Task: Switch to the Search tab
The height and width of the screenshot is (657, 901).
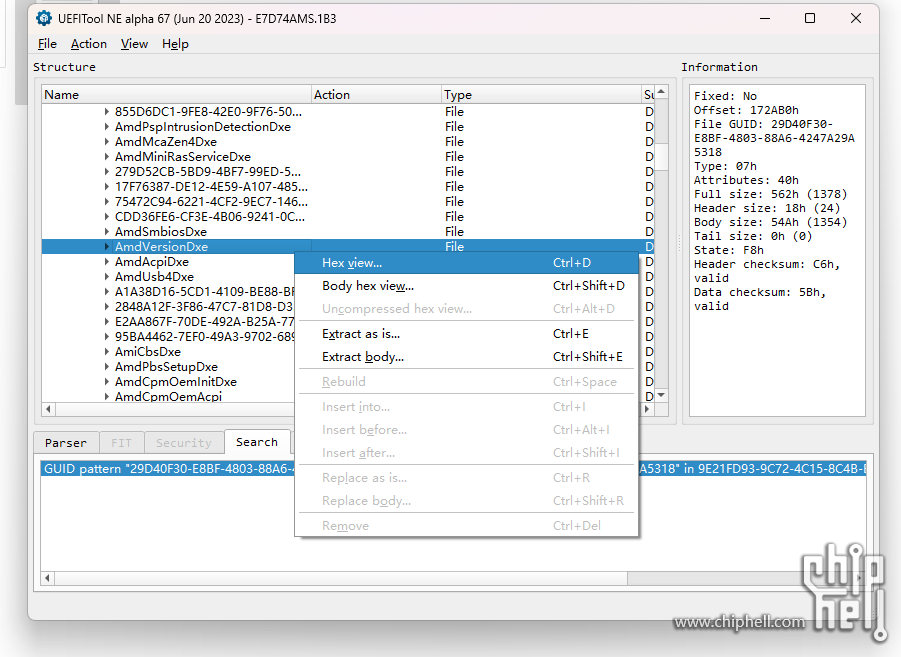Action: (257, 441)
